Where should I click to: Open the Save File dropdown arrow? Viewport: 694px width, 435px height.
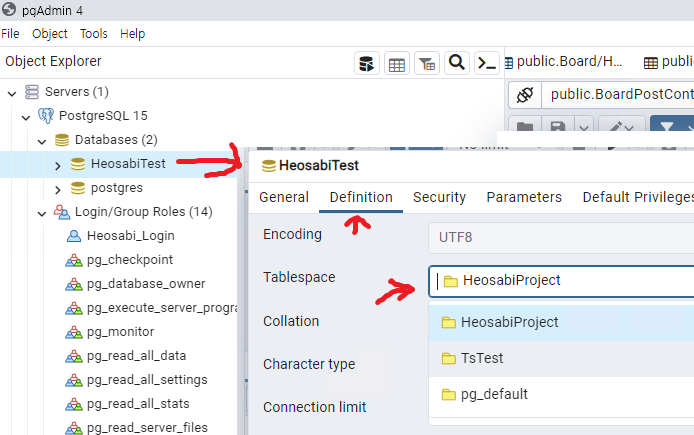tap(584, 127)
